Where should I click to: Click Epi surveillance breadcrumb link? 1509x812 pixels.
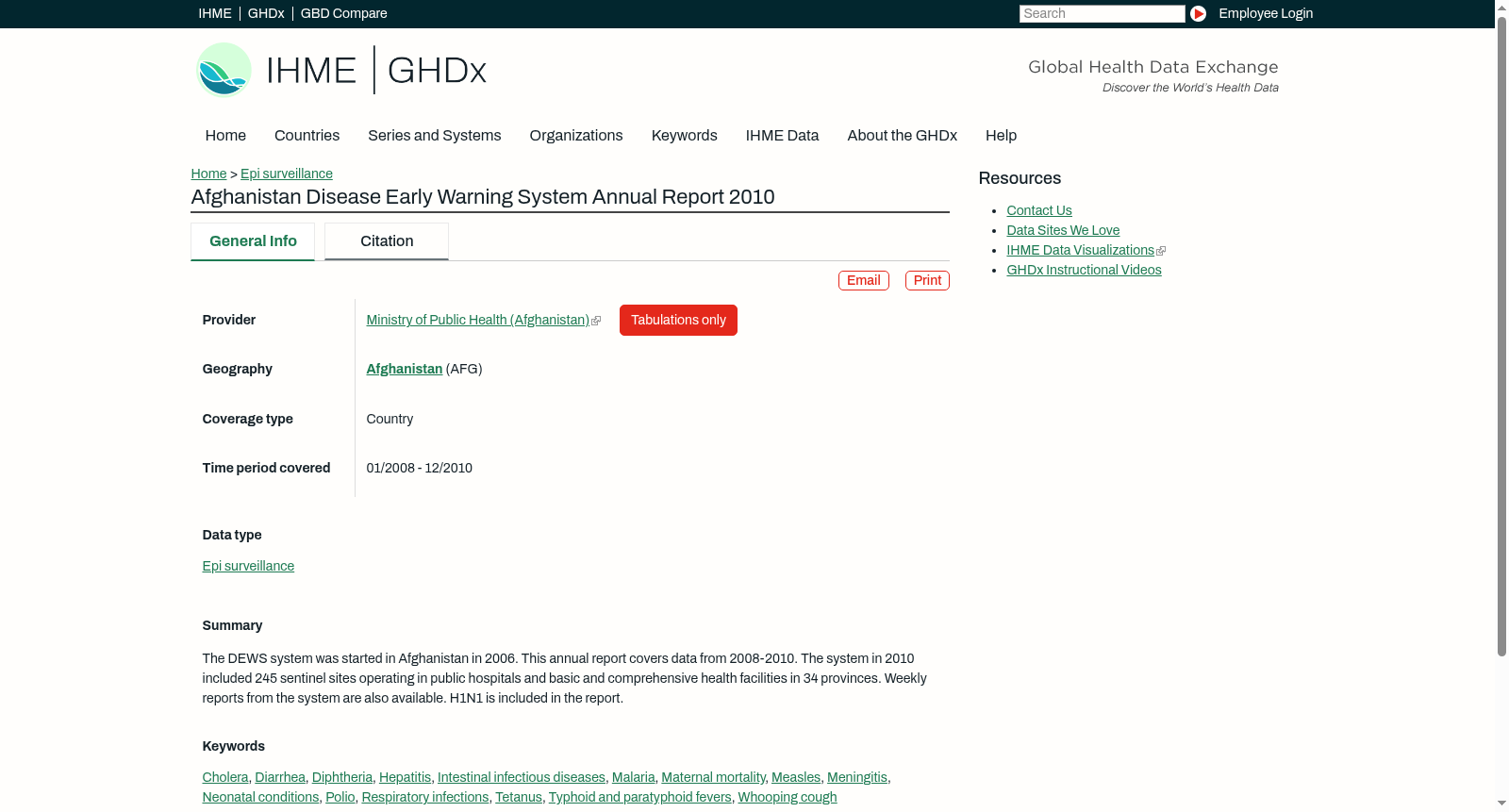coord(287,174)
